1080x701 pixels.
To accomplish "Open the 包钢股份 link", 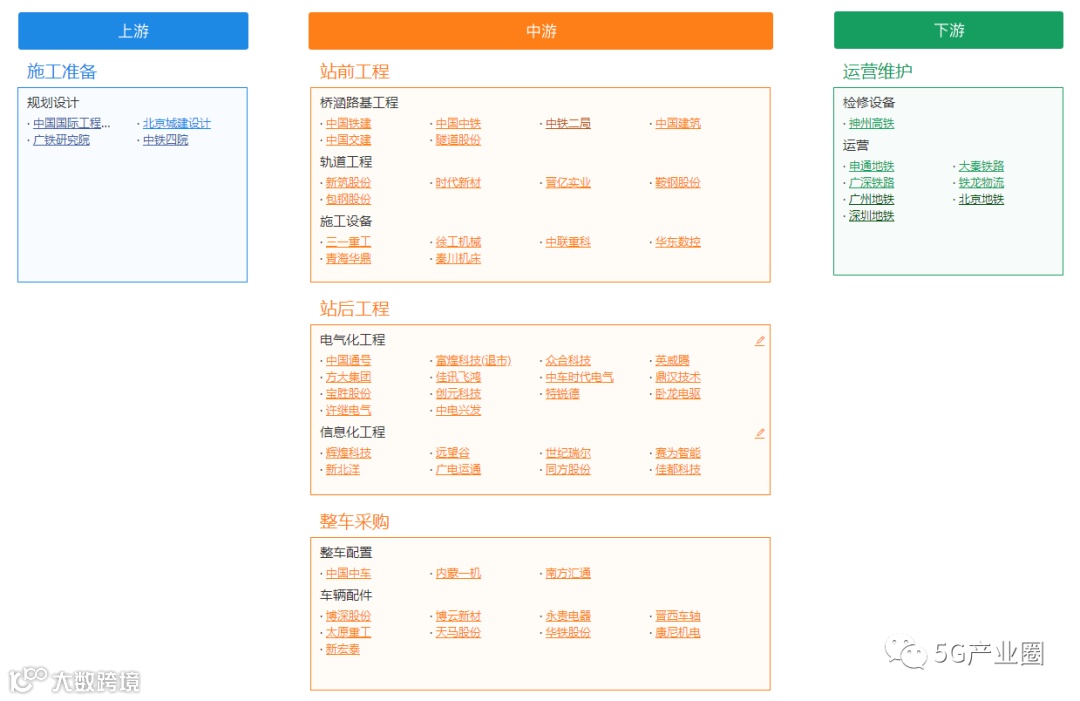I will coord(349,199).
